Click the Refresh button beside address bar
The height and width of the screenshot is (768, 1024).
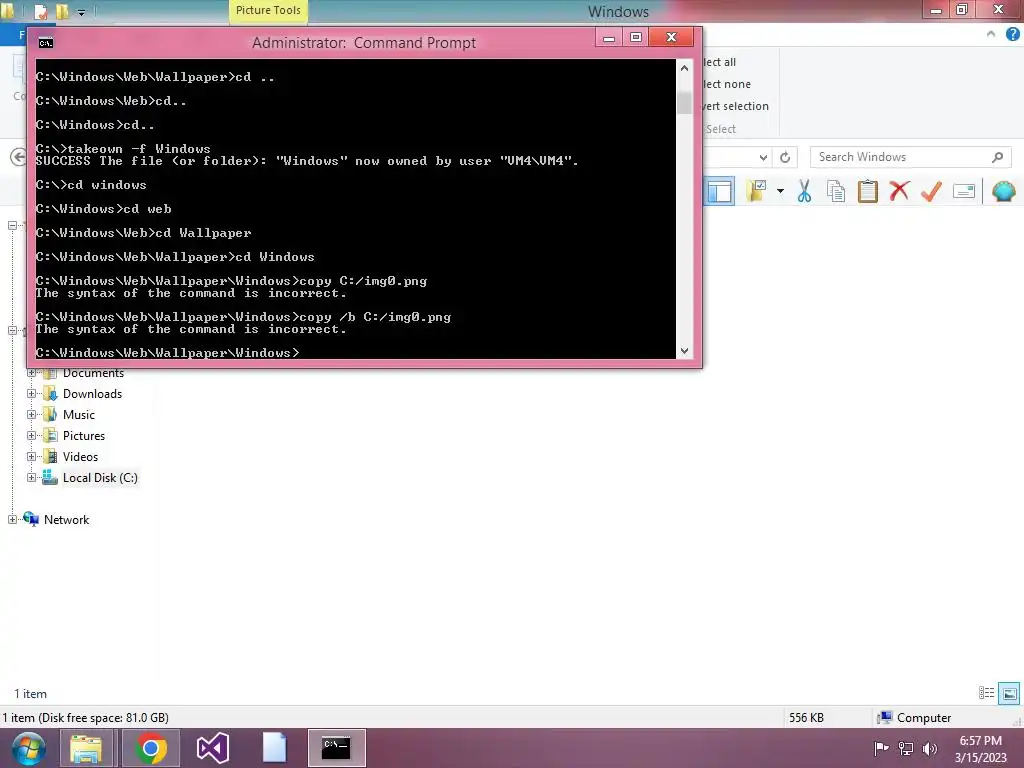tap(785, 157)
